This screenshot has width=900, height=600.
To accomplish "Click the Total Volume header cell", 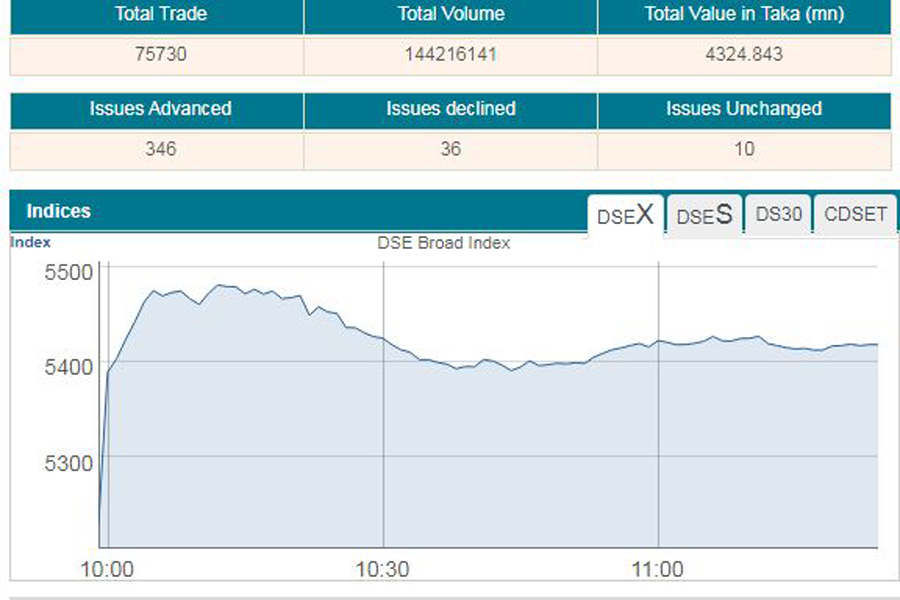I will point(450,15).
